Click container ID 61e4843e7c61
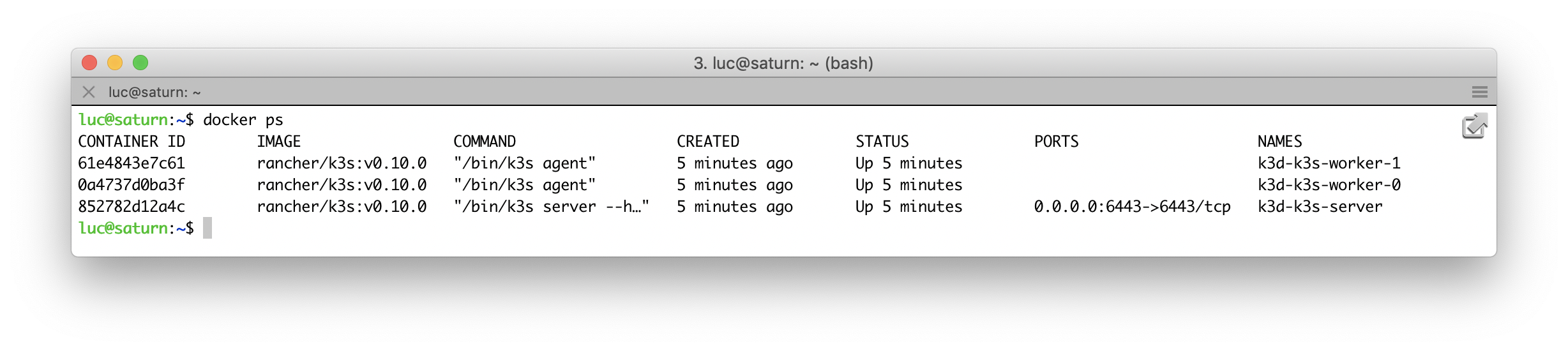This screenshot has height=351, width=1568. (x=132, y=163)
